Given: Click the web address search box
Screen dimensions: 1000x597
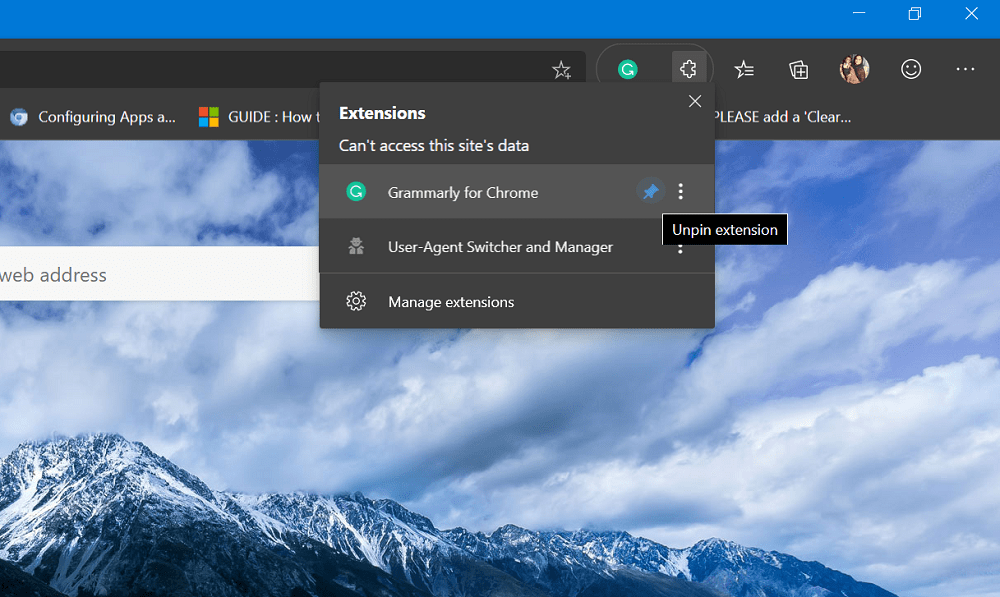Looking at the screenshot, I should click(x=159, y=274).
